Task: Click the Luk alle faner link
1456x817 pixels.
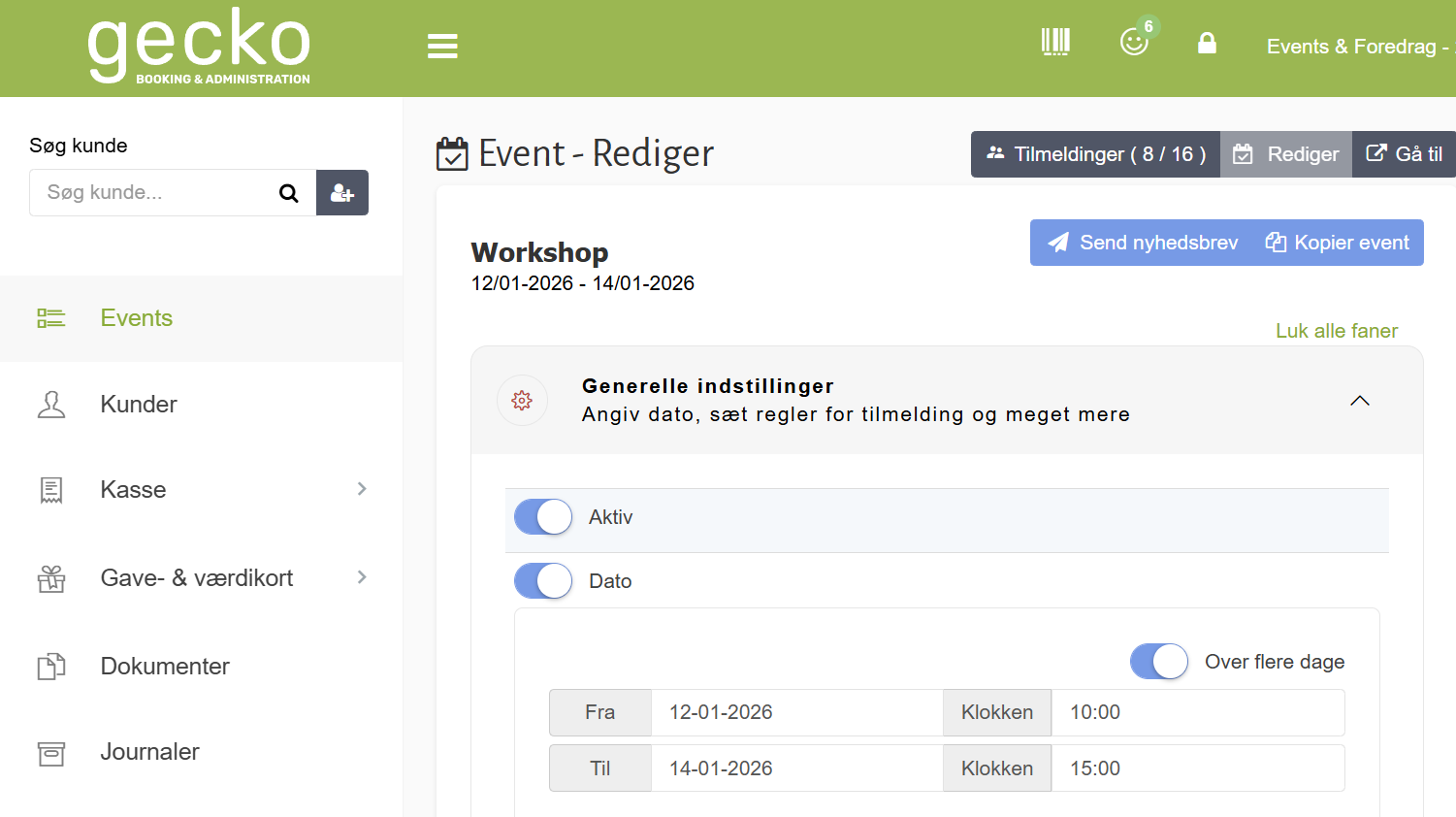Action: point(1336,331)
